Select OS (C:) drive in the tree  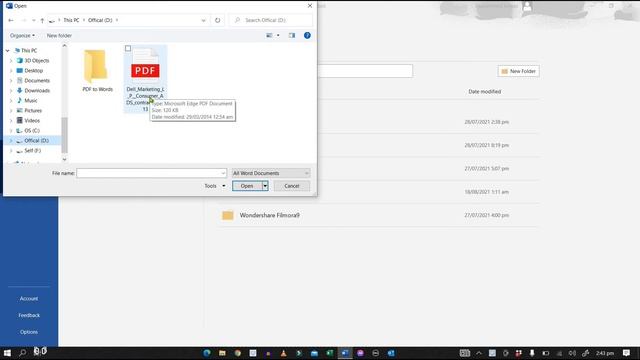(x=32, y=131)
